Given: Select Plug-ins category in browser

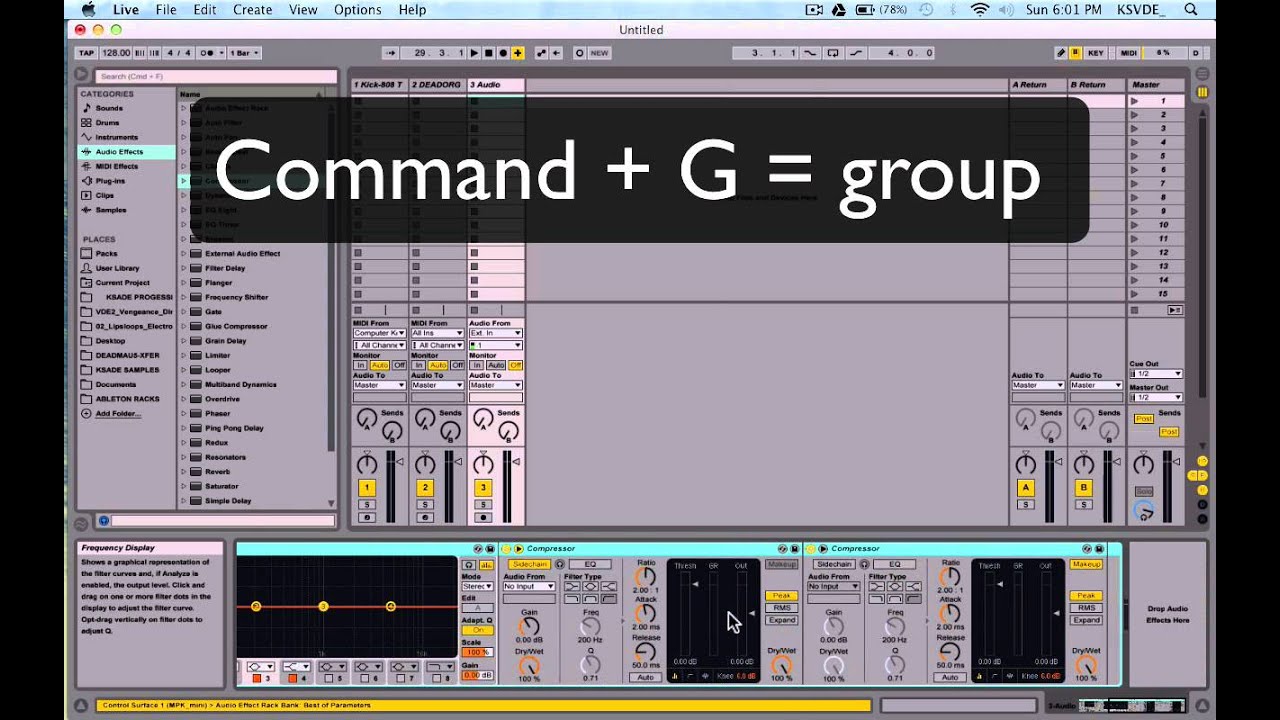Looking at the screenshot, I should 110,181.
